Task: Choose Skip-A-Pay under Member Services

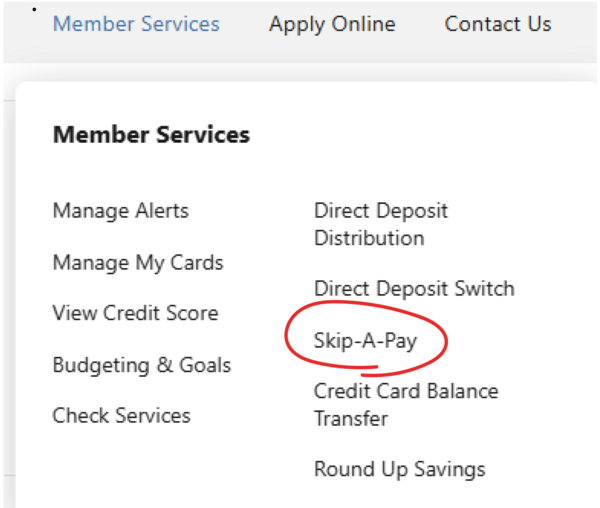Action: click(365, 341)
